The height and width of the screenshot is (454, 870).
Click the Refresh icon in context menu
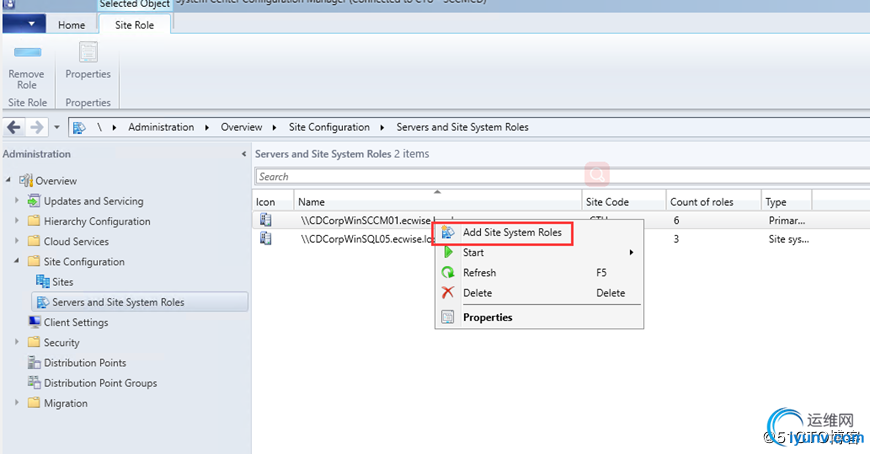(448, 273)
